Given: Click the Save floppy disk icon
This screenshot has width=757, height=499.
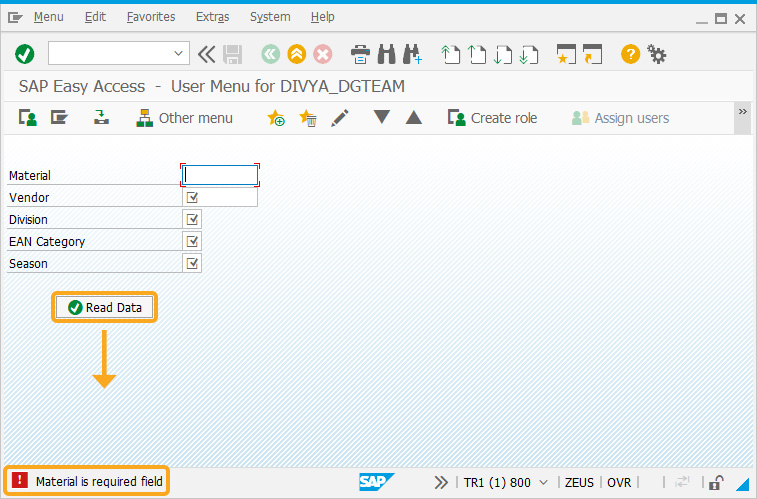Looking at the screenshot, I should pos(233,54).
